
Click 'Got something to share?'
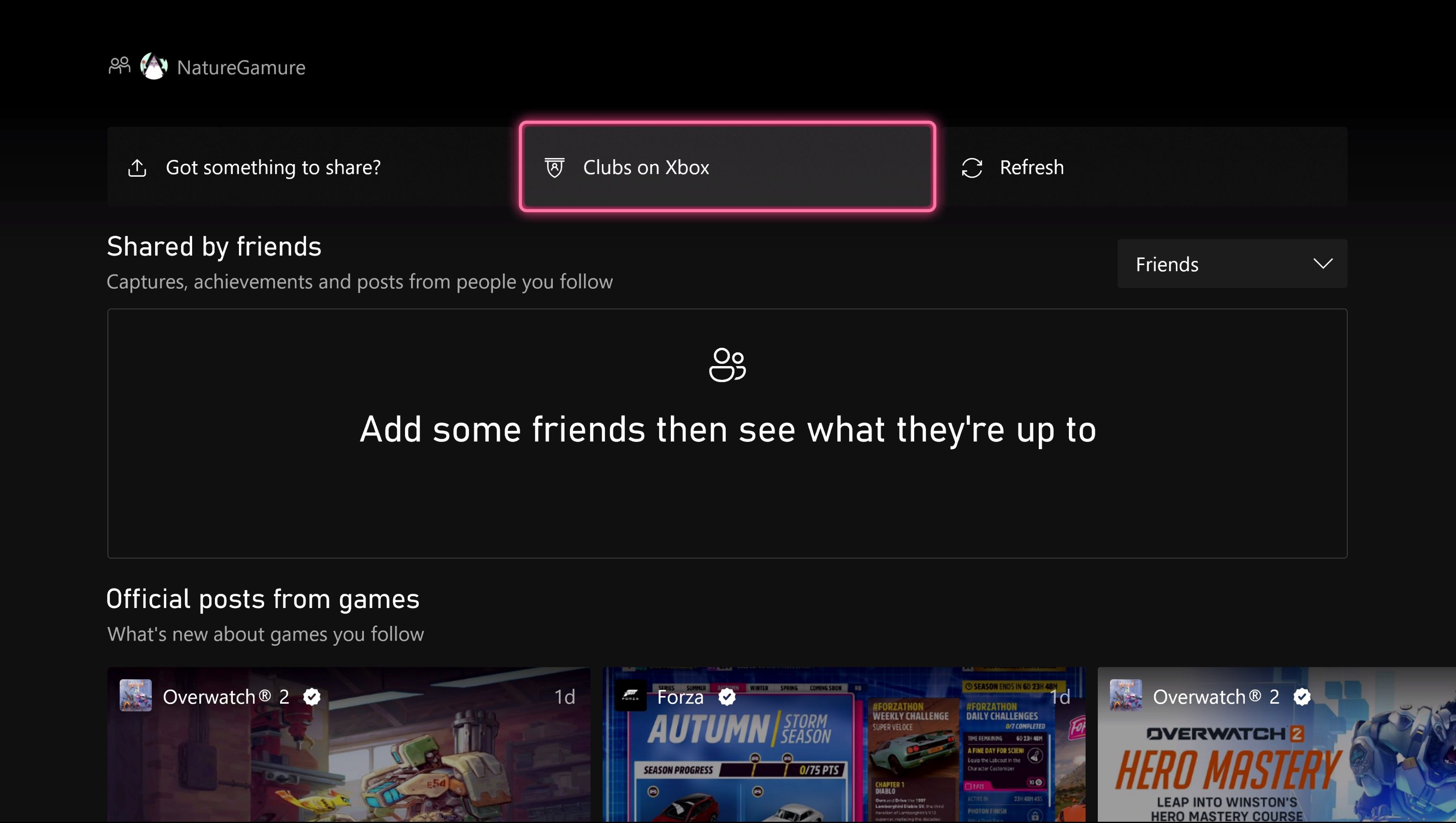pyautogui.click(x=274, y=167)
